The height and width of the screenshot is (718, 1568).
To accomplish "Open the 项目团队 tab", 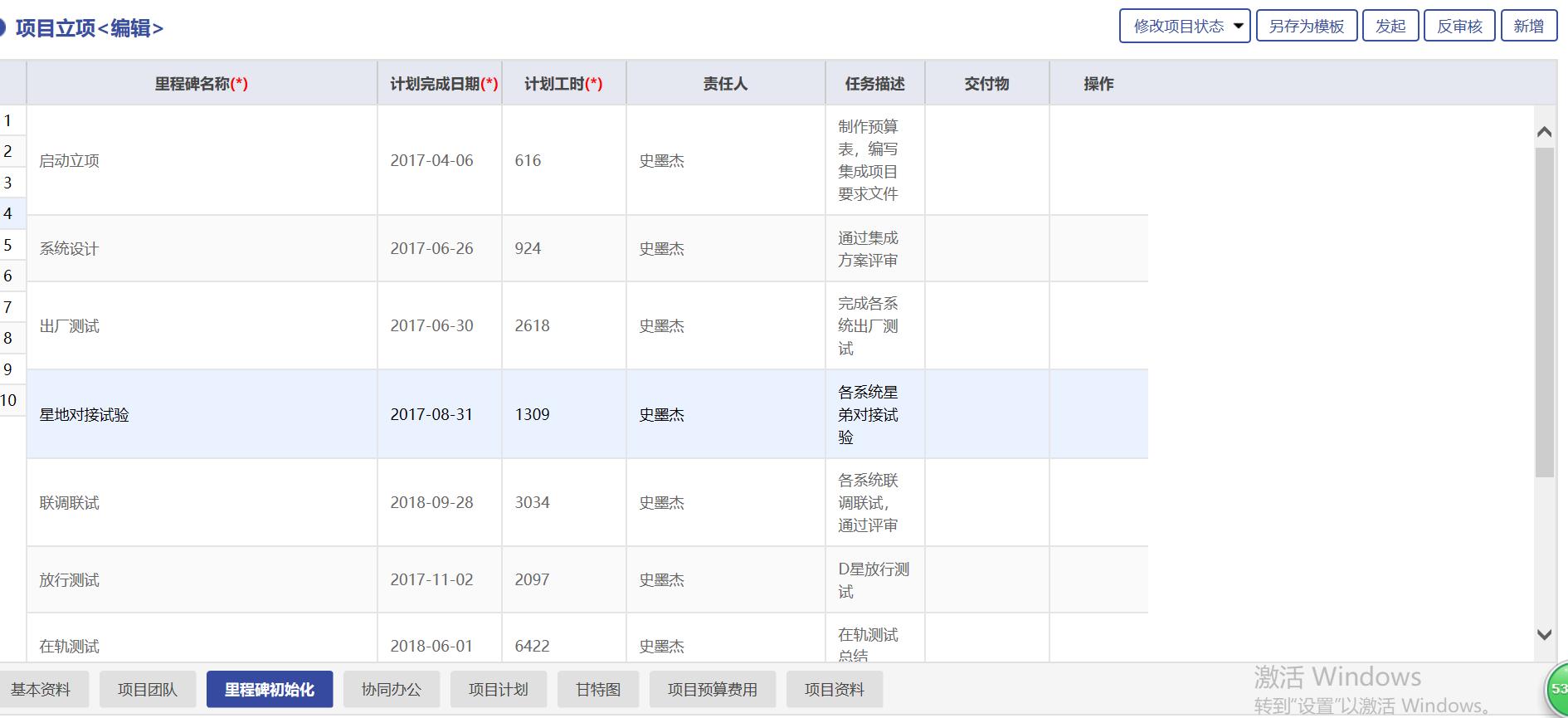I will tap(148, 690).
